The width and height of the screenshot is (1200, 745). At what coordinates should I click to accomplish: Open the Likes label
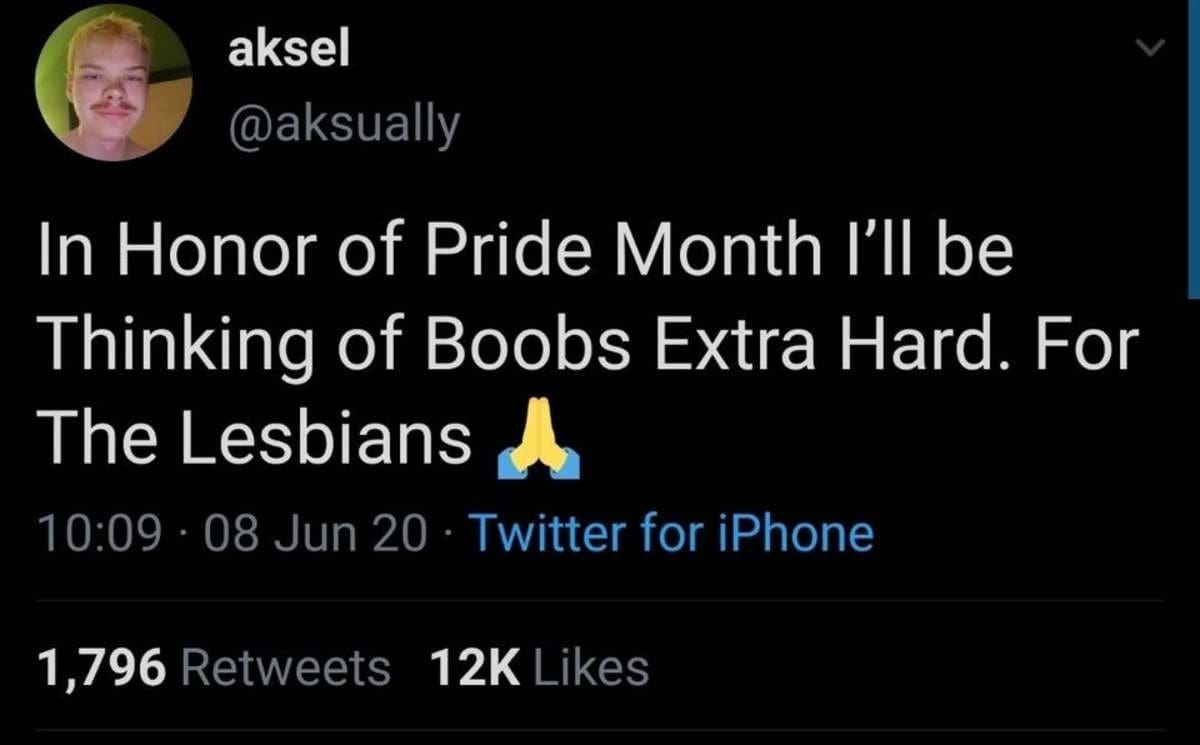[x=592, y=668]
